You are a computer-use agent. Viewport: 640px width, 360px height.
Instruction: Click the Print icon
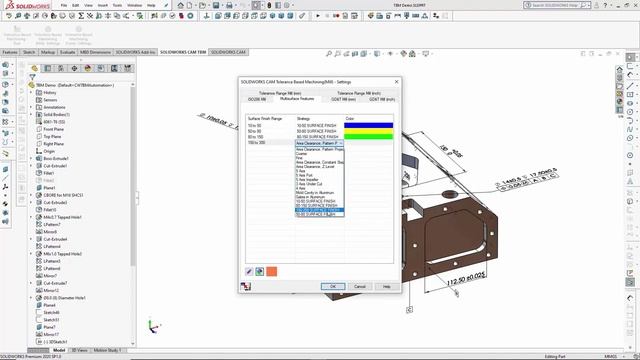[x=229, y=5]
